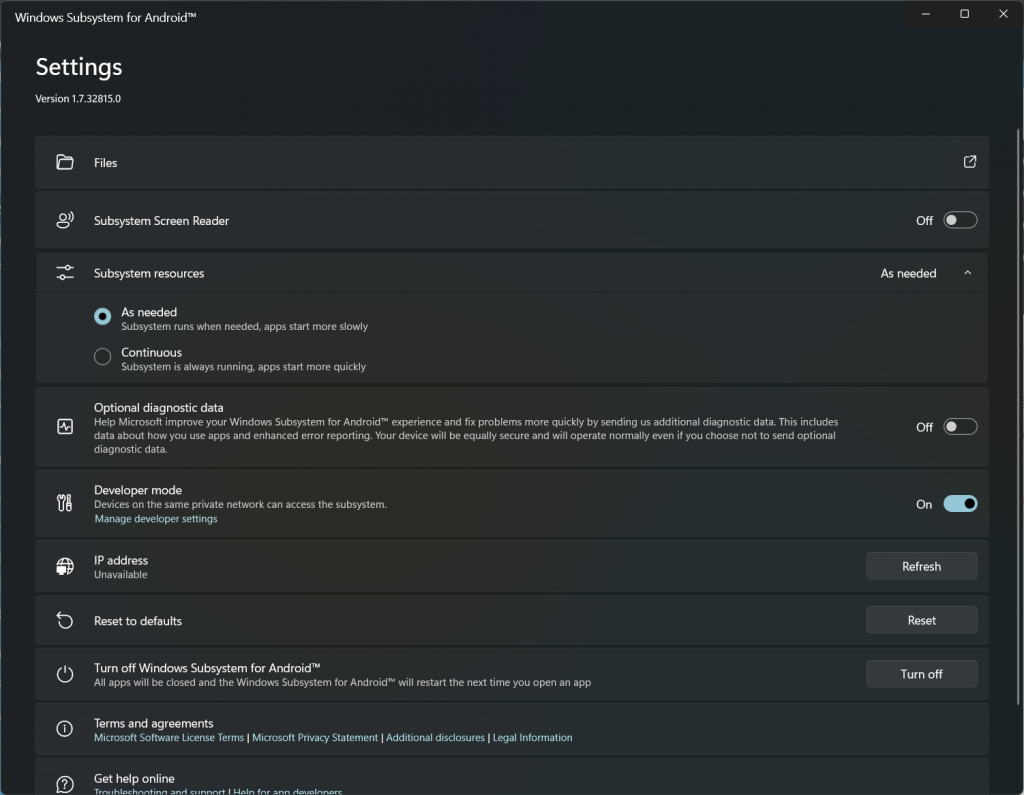
Task: Disable the Developer mode toggle
Action: [x=960, y=504]
